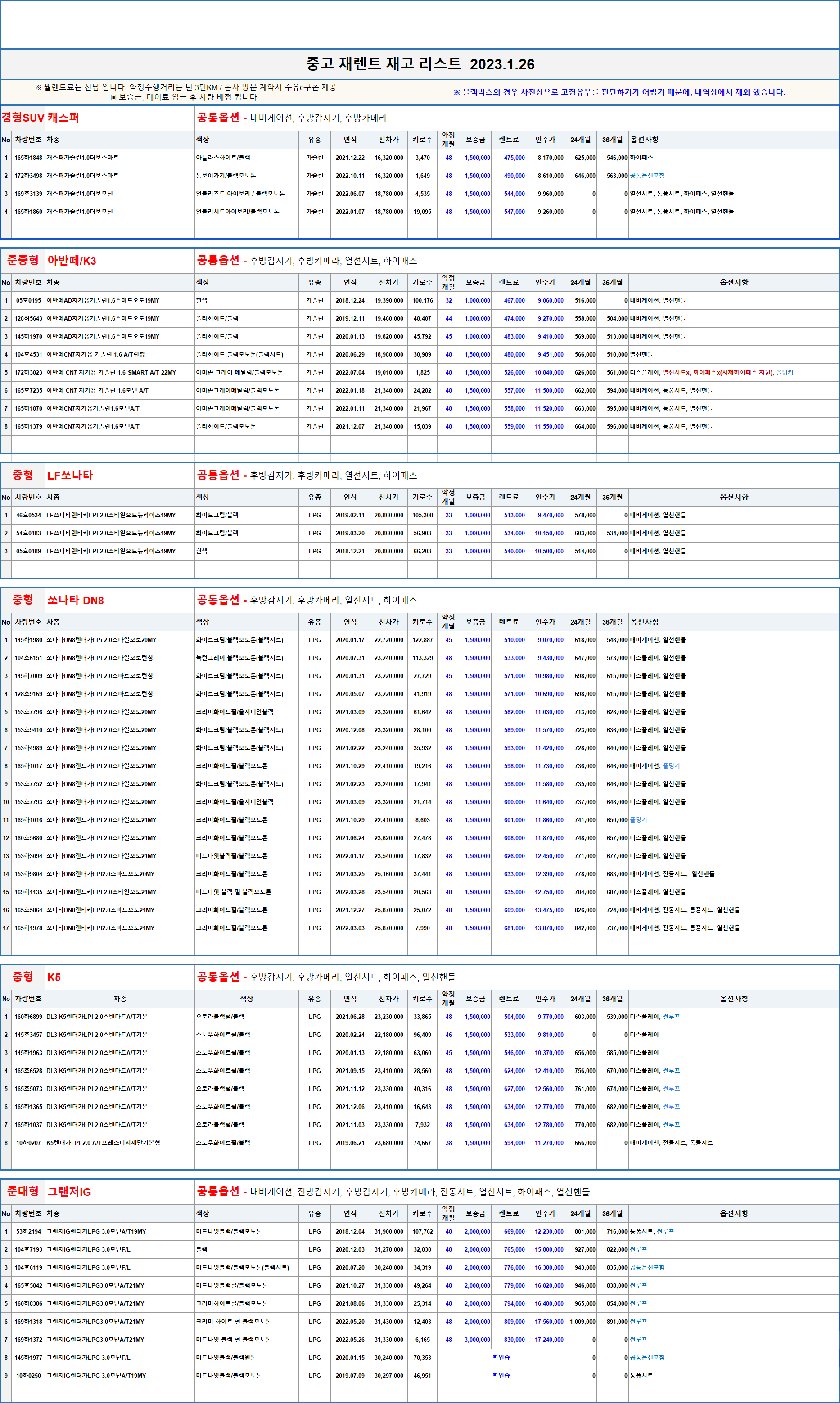This screenshot has height=1403, width=840.
Task: Select plate number cell 54호0183
Action: tap(28, 534)
